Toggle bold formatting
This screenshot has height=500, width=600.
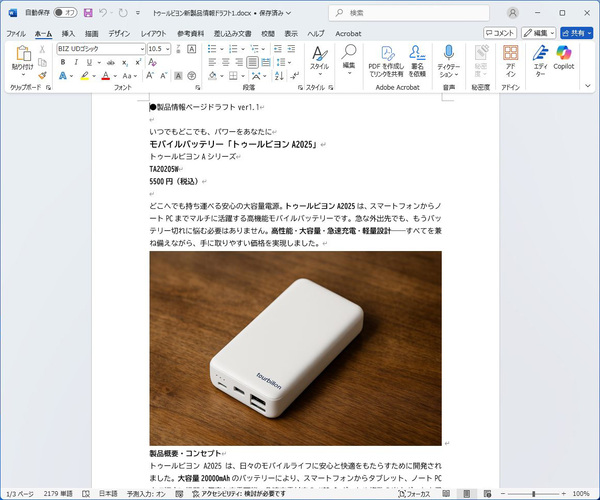62,62
